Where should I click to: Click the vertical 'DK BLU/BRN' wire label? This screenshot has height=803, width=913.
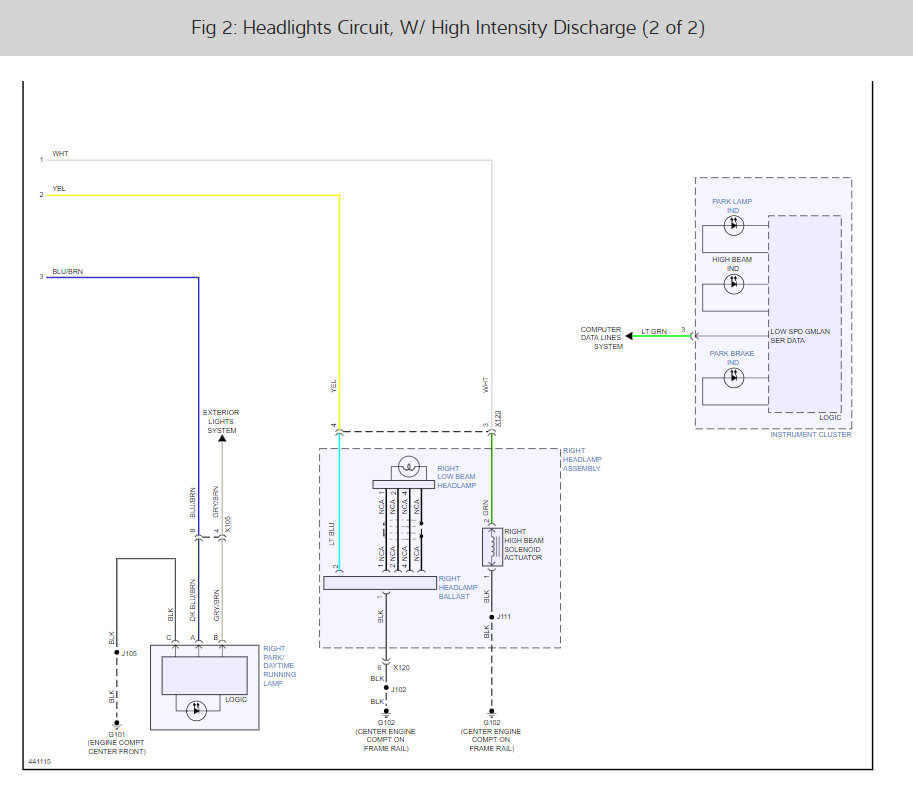click(x=193, y=600)
